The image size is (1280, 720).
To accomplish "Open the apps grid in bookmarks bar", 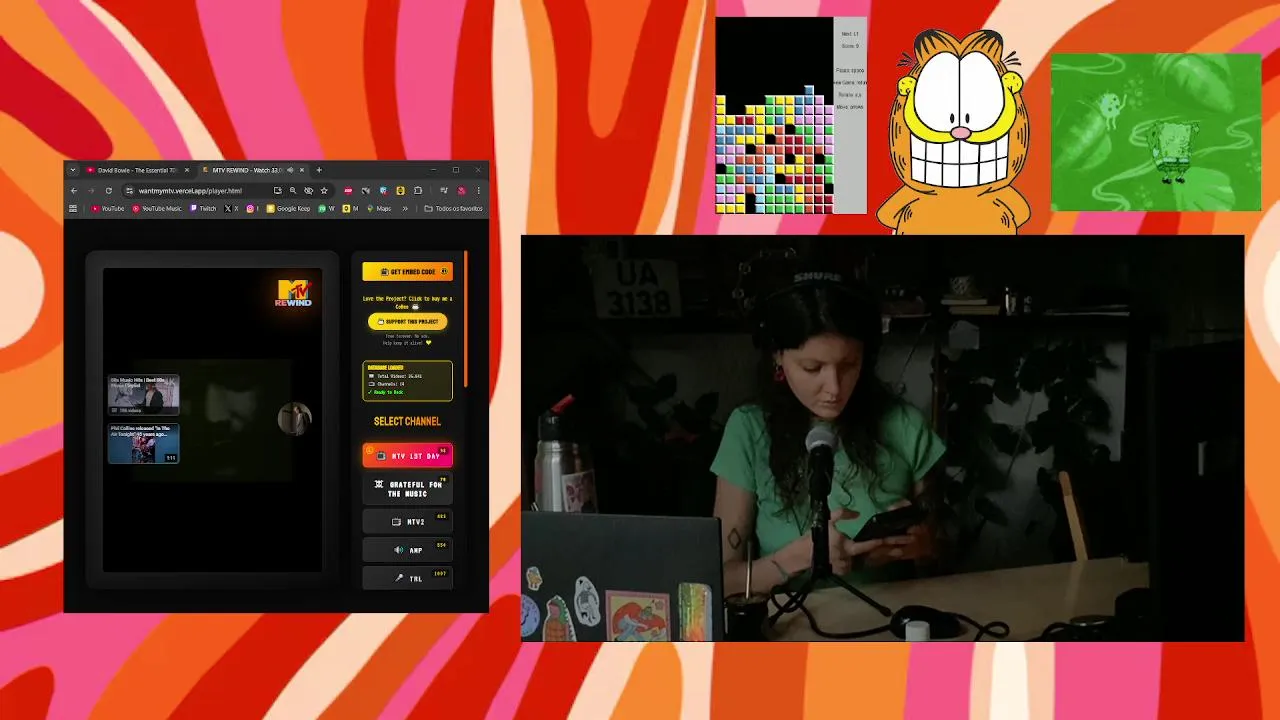I will [73, 208].
